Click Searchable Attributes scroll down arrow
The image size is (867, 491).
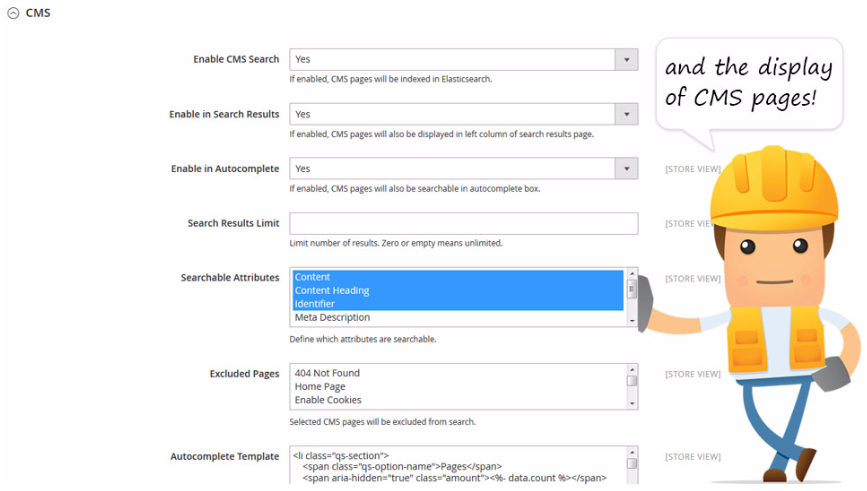click(632, 321)
